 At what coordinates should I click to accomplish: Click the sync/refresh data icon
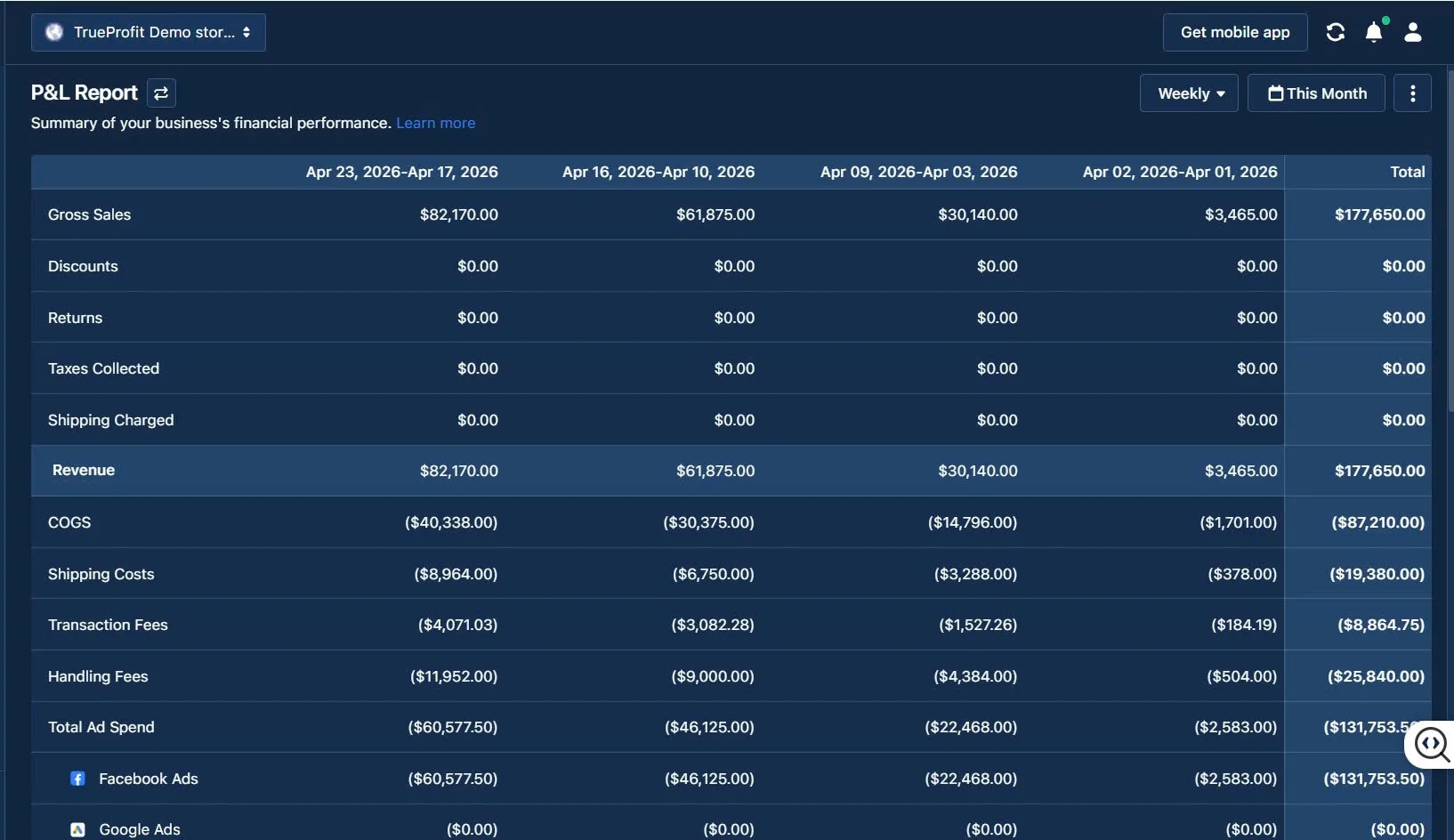(x=1335, y=31)
